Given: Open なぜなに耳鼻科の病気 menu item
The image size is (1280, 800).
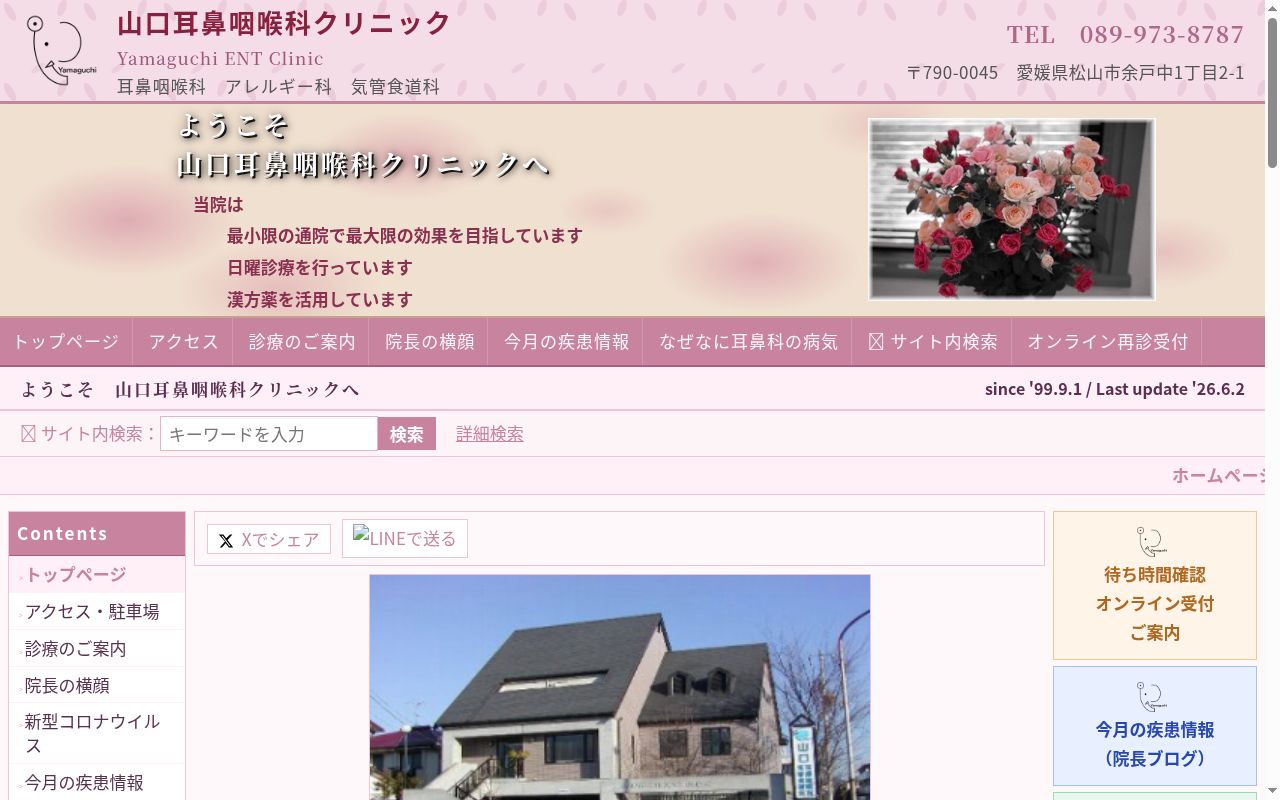Looking at the screenshot, I should point(747,342).
